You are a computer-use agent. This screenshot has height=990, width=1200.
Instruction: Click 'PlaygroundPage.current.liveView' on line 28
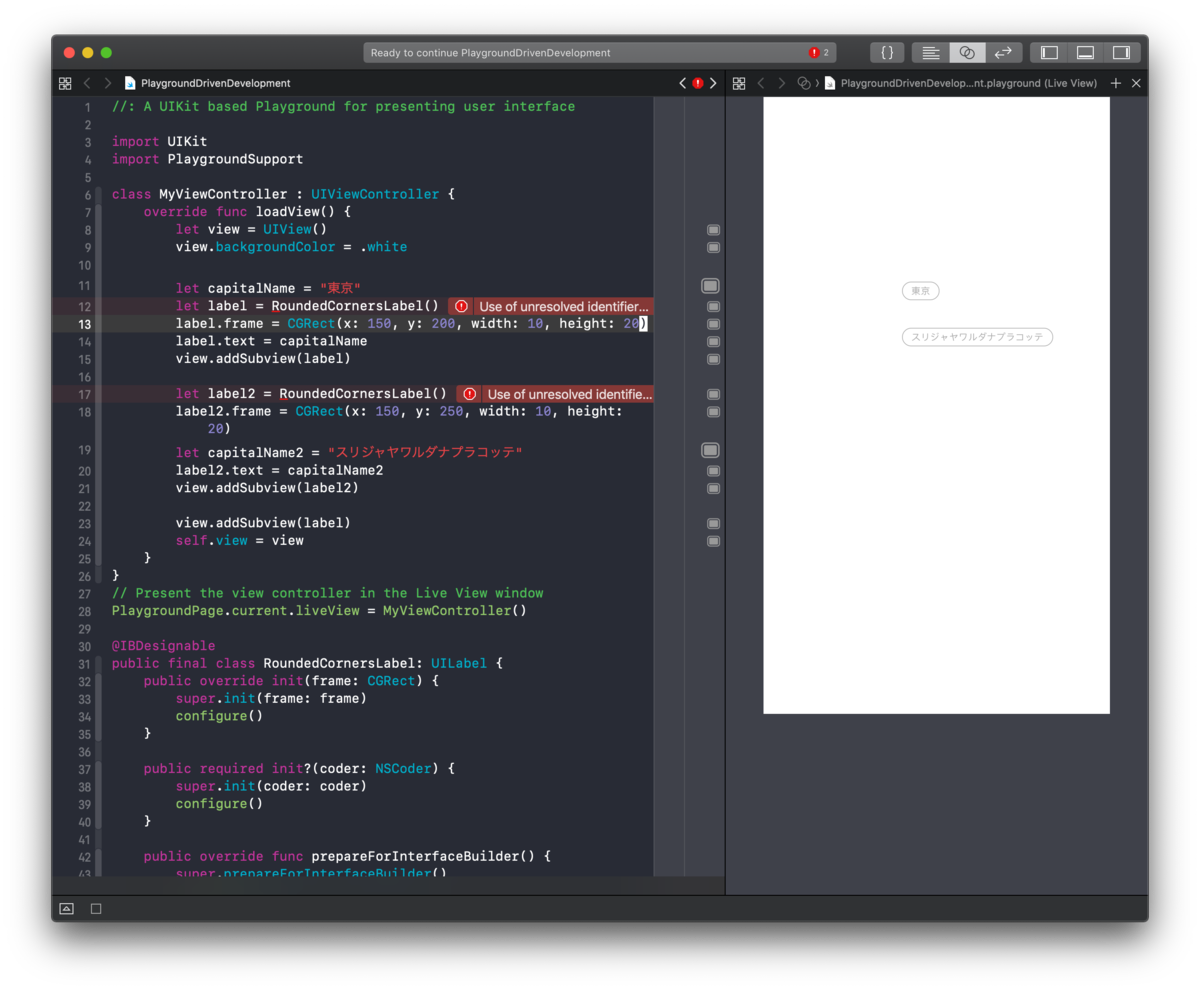[235, 611]
